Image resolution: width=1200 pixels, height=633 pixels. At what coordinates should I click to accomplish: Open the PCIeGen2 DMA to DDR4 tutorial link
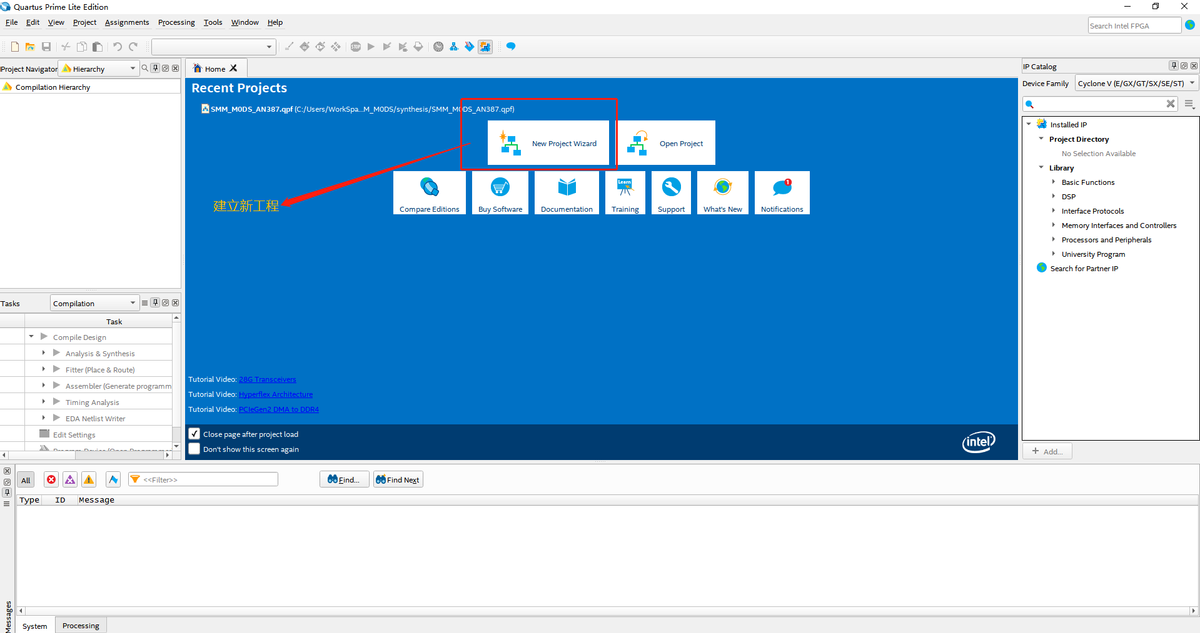coord(279,409)
